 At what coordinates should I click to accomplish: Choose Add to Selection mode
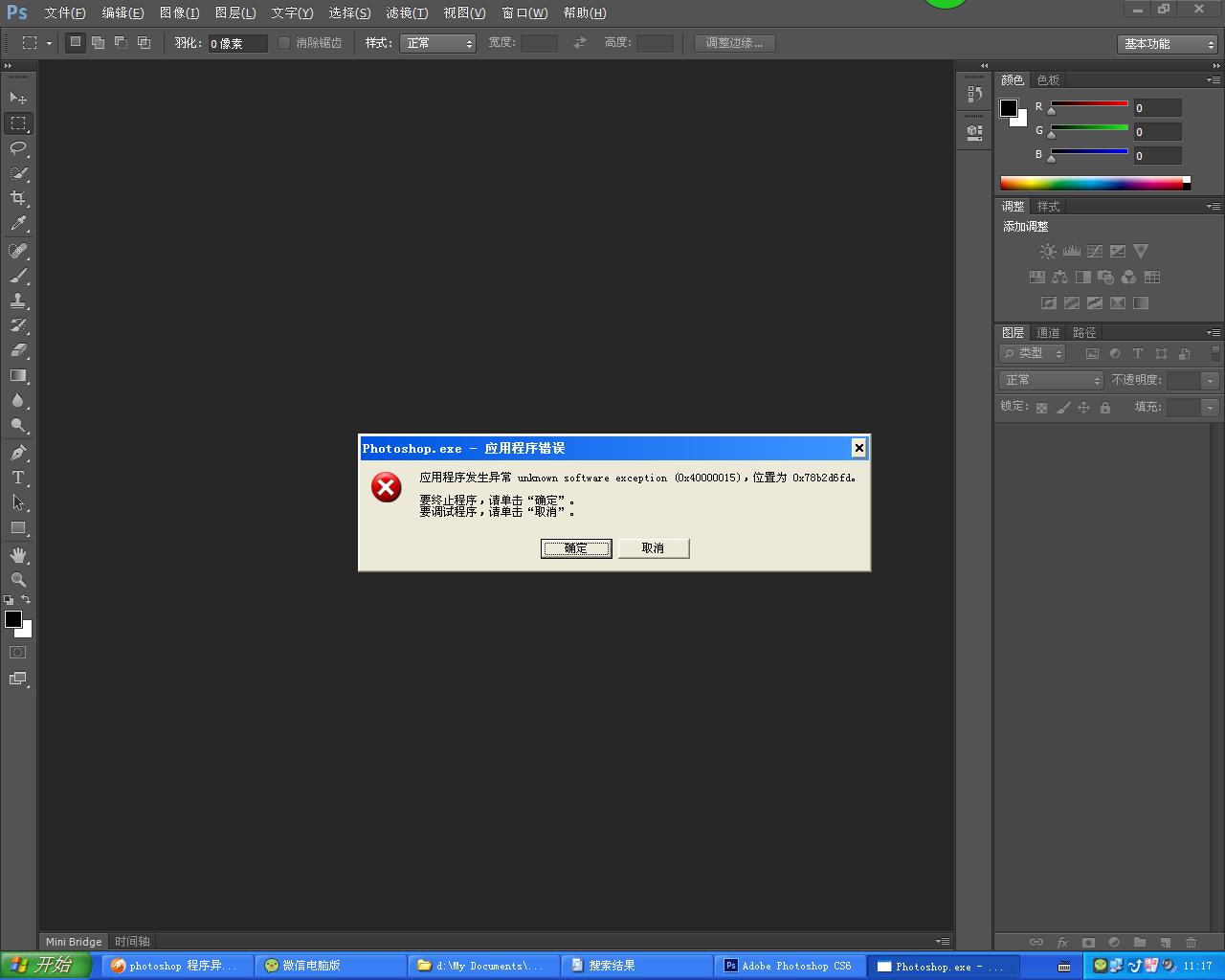point(98,43)
